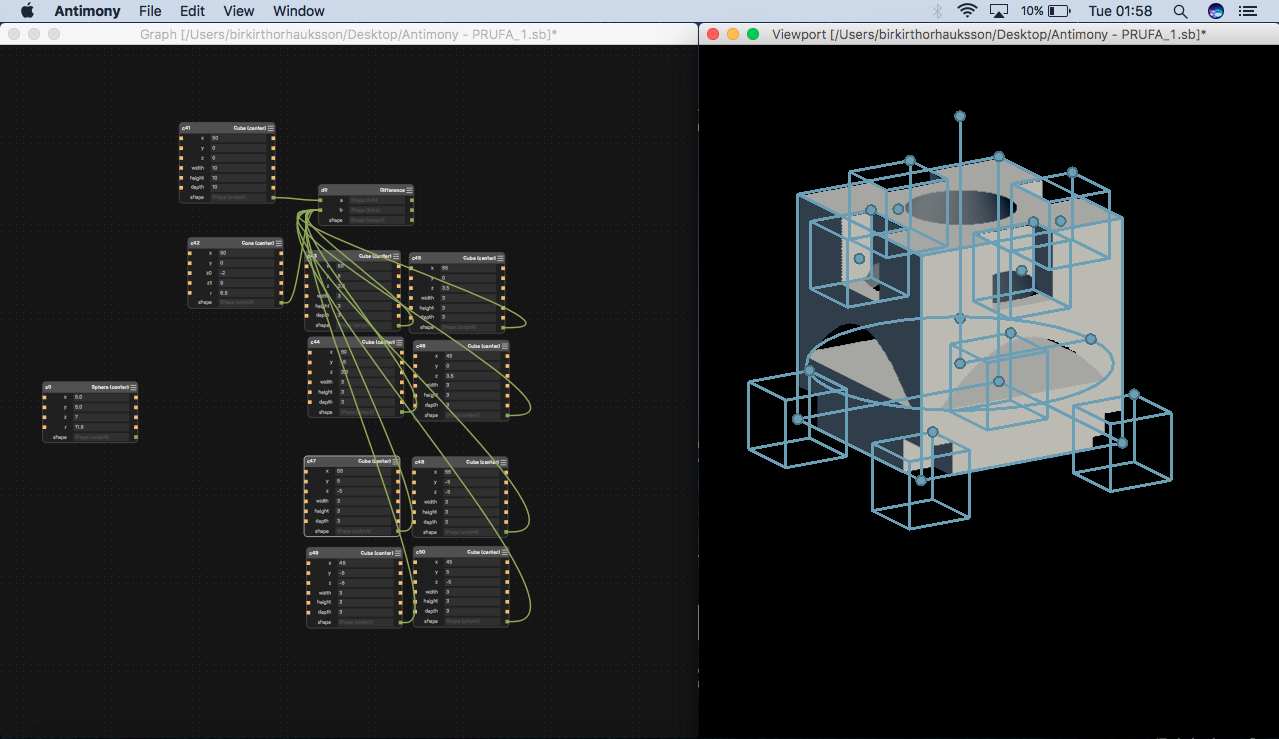
Task: Click the green shape output port of c41
Action: (273, 197)
